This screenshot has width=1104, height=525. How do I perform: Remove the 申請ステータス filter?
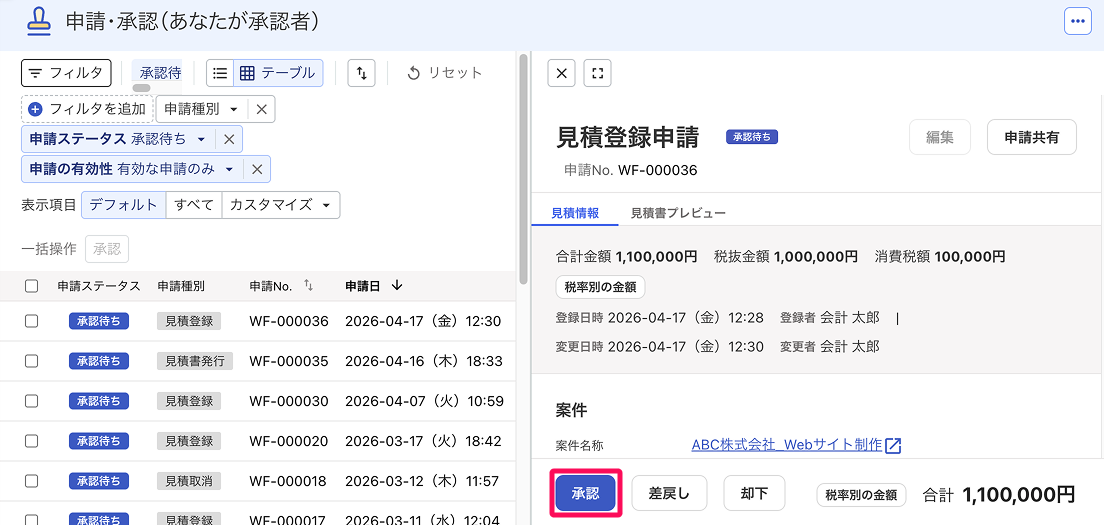point(229,139)
